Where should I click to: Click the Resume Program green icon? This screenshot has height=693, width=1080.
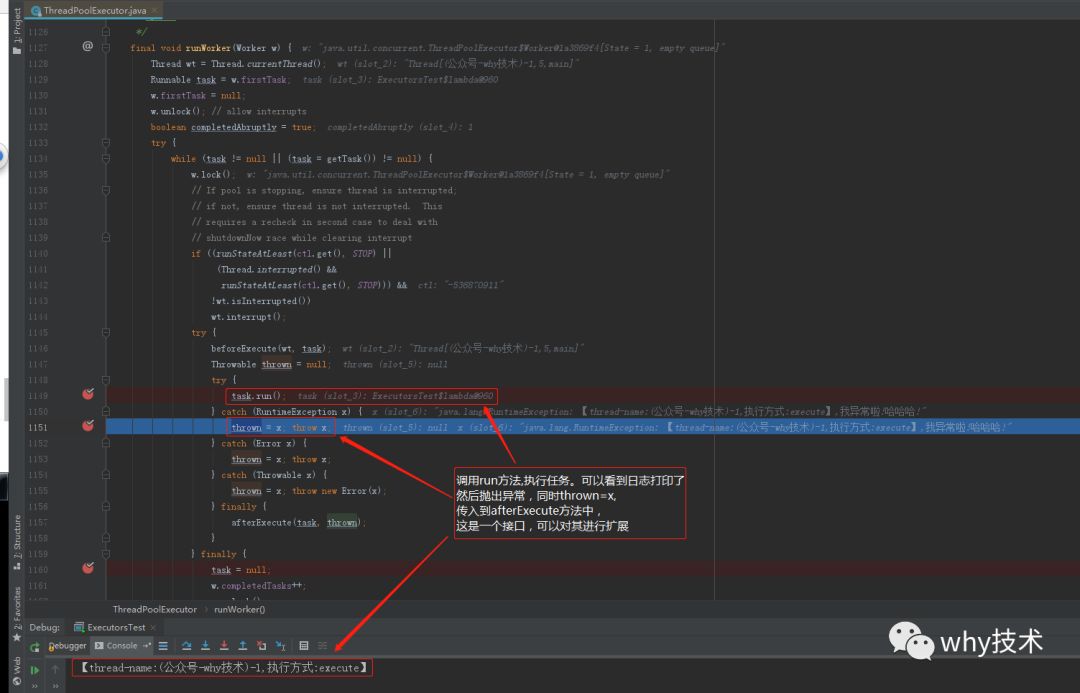tap(34, 670)
